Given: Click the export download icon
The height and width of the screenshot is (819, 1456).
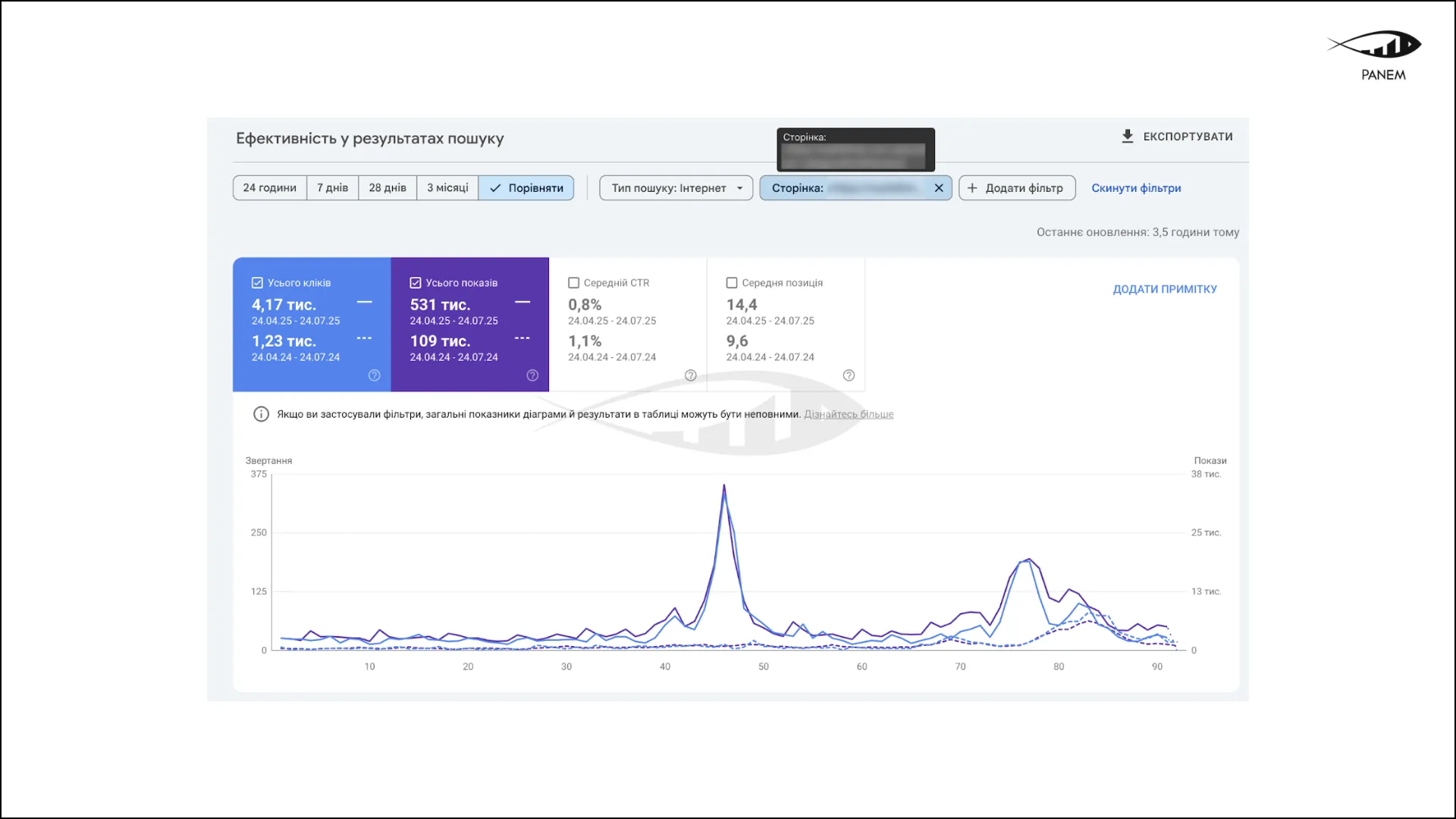Looking at the screenshot, I should (1127, 136).
